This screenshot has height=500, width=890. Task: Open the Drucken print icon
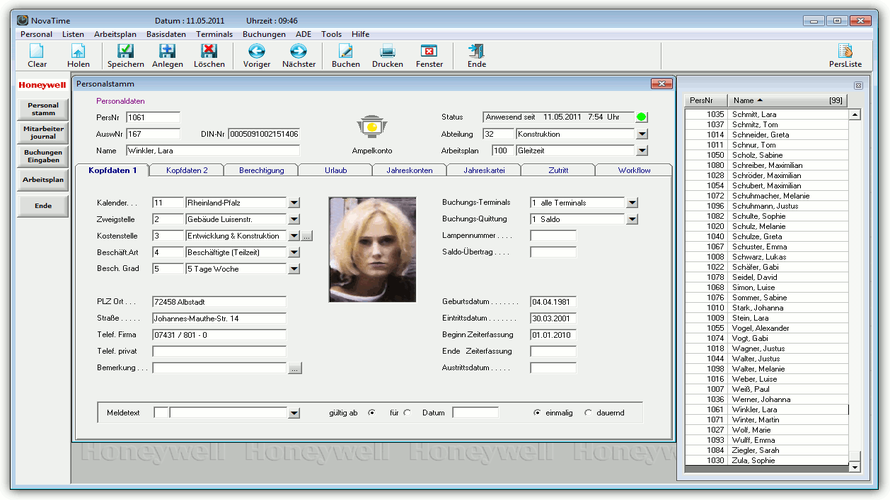(x=387, y=52)
